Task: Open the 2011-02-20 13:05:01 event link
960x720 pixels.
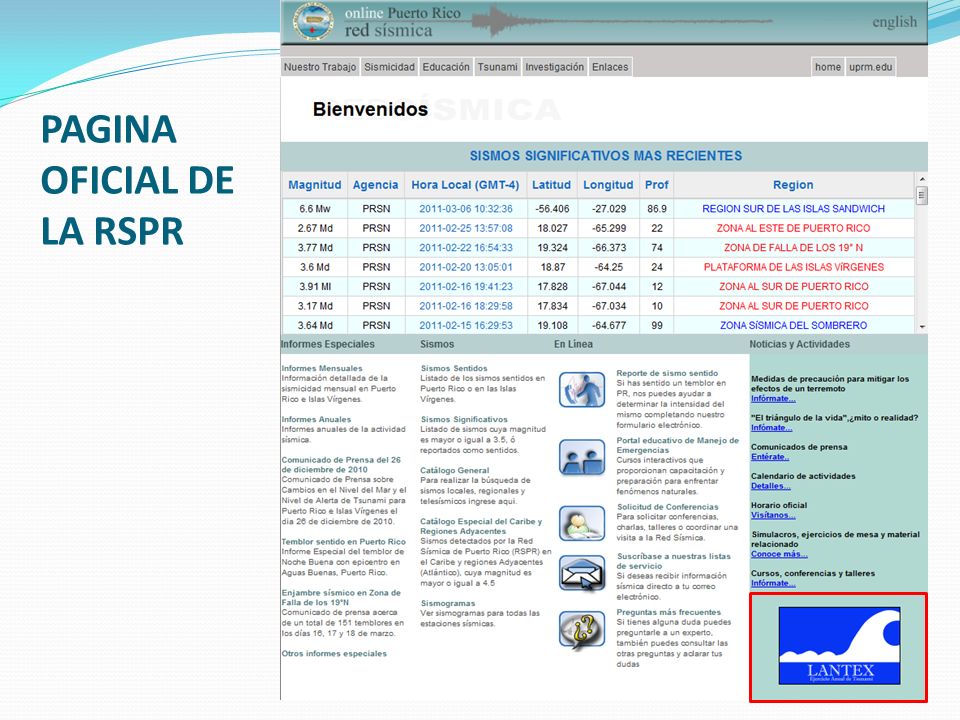Action: (x=466, y=268)
